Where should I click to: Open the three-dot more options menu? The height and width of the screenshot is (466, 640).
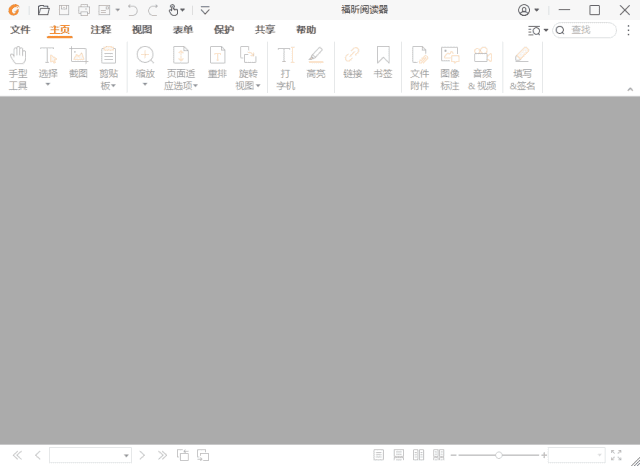pyautogui.click(x=629, y=30)
